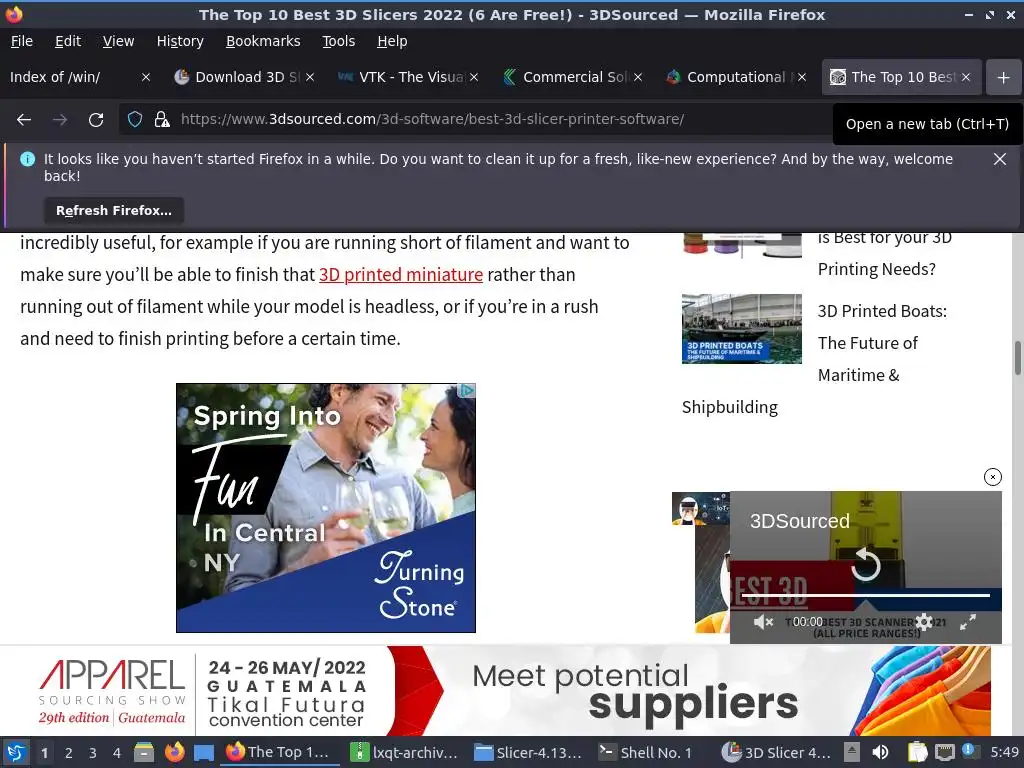Close the 'Commercial Sol' tab
This screenshot has height=768, width=1024.
[x=638, y=77]
